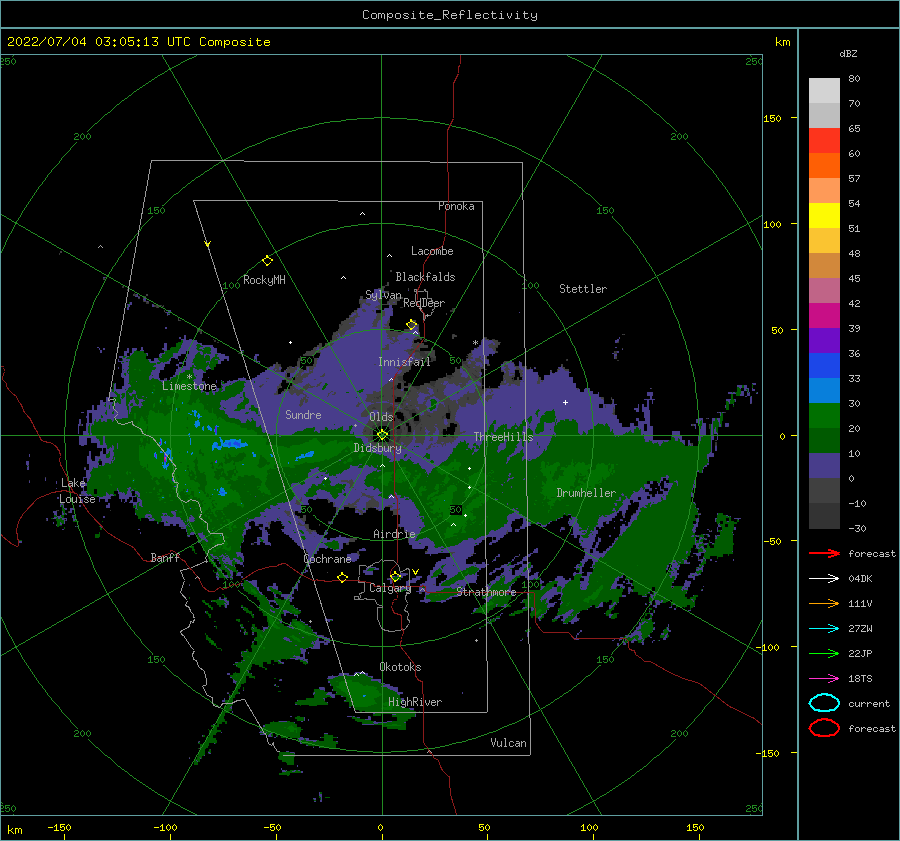Pick the light gray swatch beside 80

click(824, 90)
